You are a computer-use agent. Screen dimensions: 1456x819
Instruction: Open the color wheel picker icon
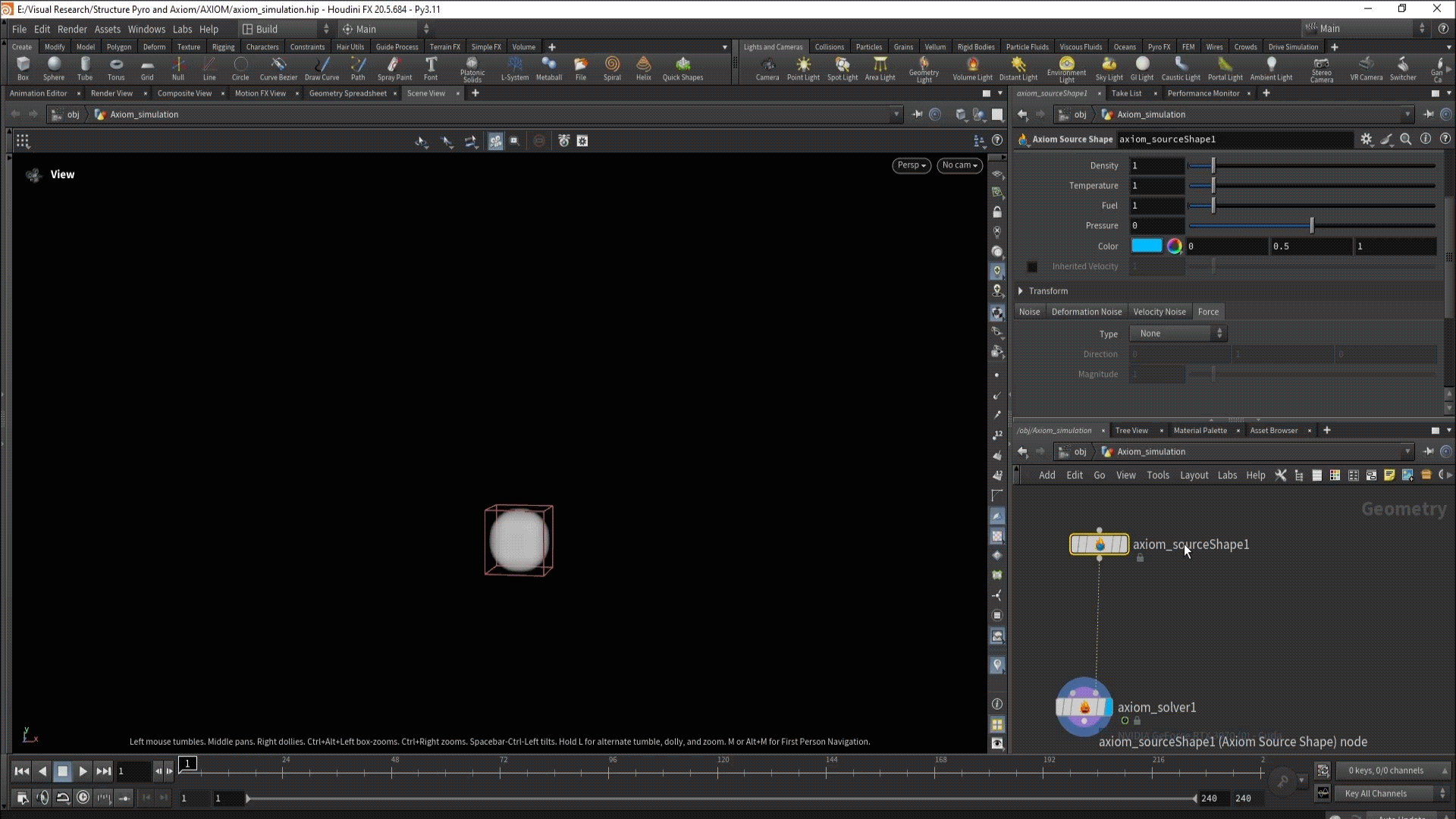point(1174,246)
